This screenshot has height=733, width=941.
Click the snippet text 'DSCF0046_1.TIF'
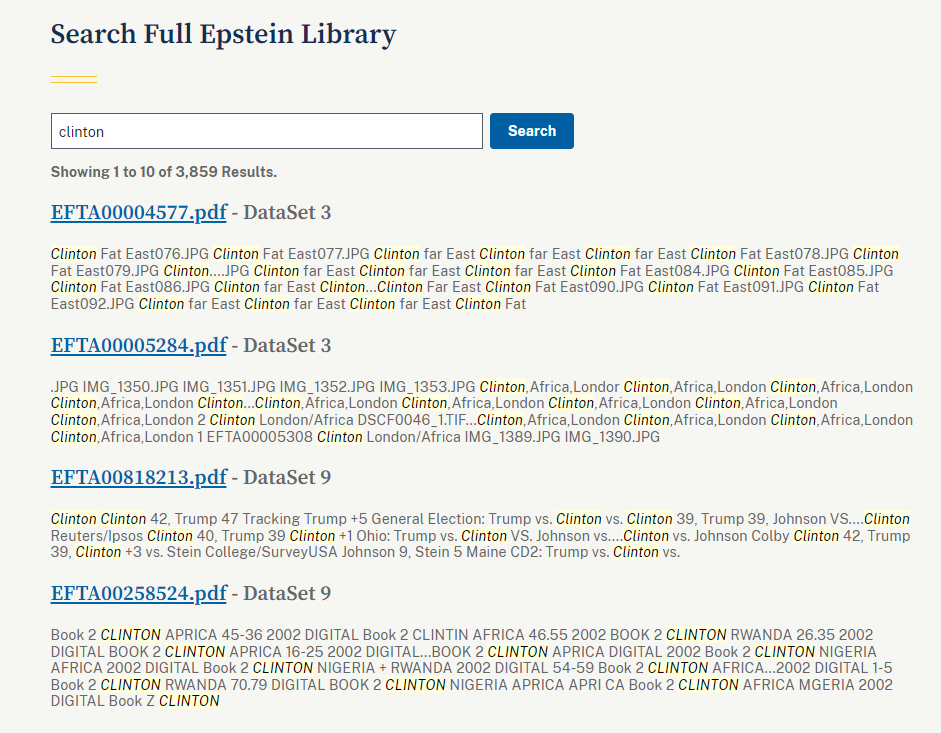point(412,420)
